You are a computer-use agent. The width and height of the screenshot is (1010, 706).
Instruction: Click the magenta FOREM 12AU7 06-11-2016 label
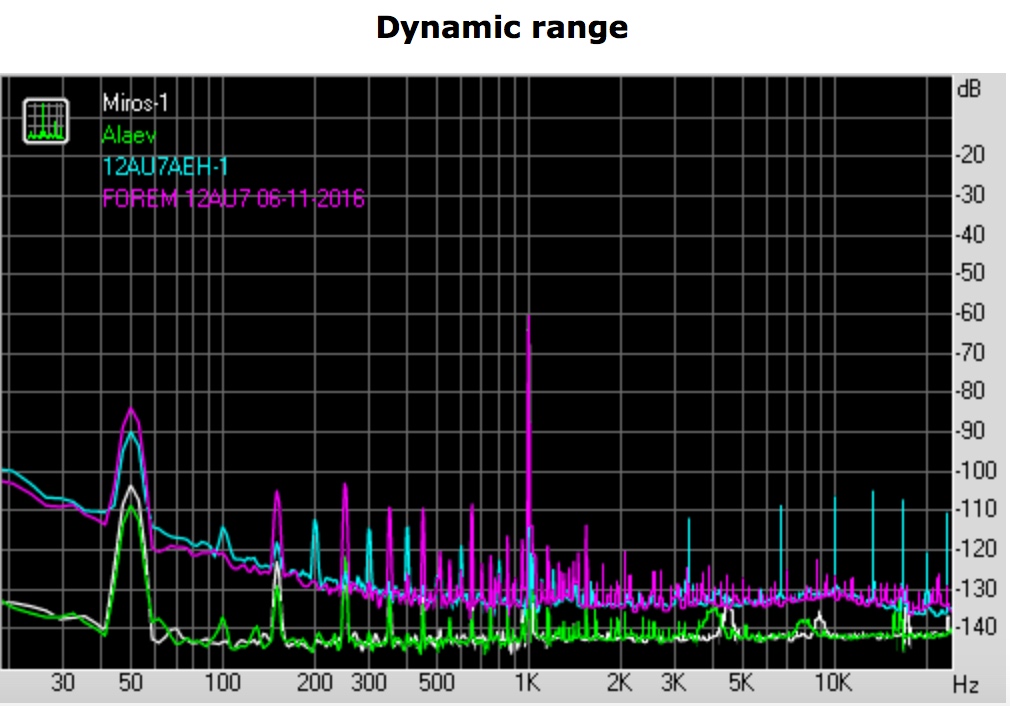pyautogui.click(x=233, y=198)
